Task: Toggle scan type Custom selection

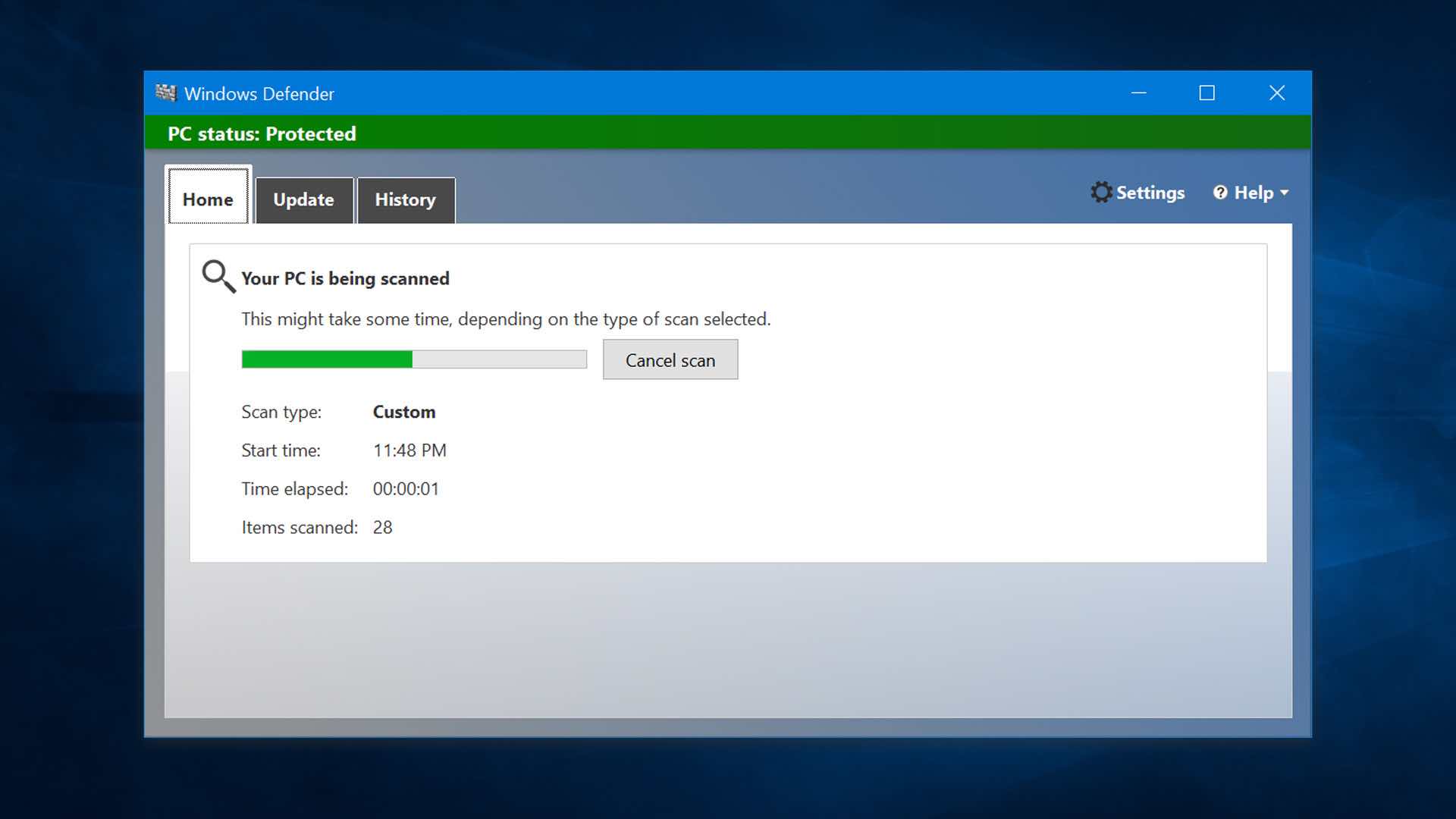Action: click(x=404, y=411)
